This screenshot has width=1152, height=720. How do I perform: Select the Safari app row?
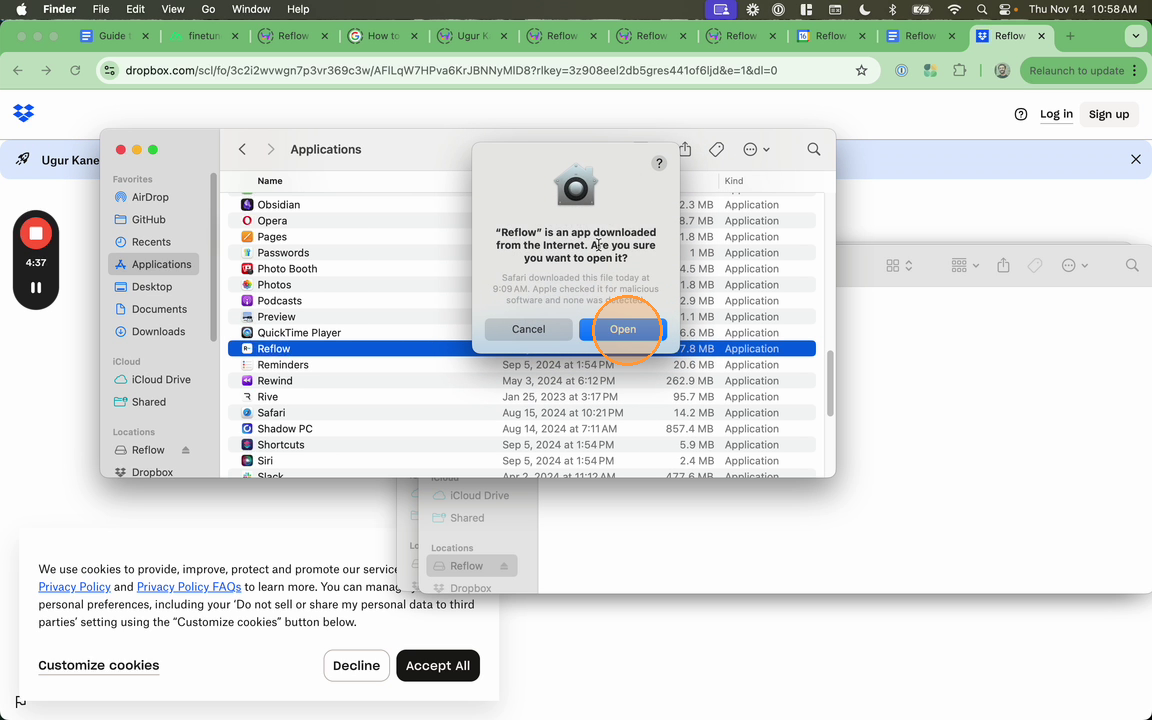point(522,413)
